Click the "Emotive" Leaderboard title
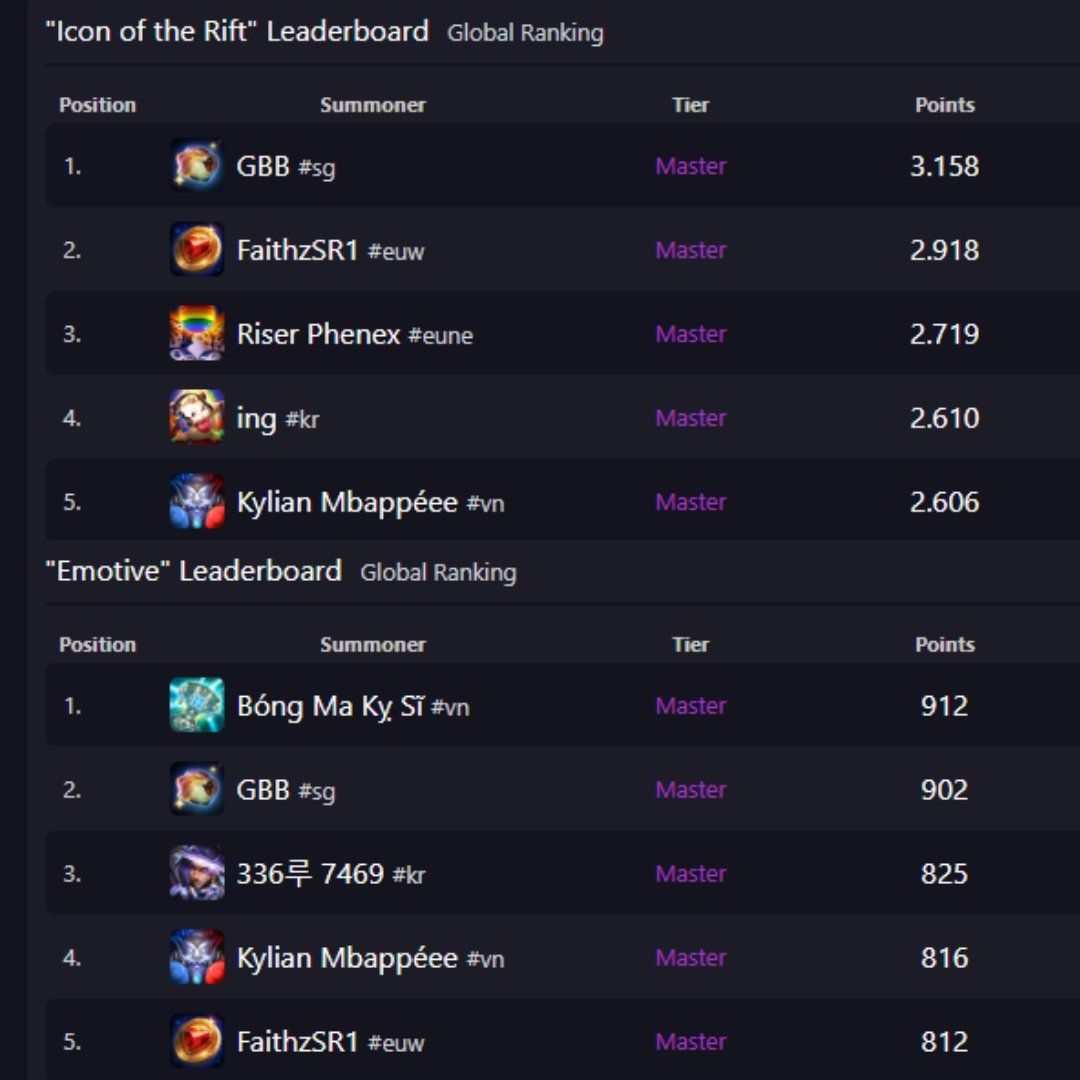The height and width of the screenshot is (1080, 1080). click(x=194, y=571)
